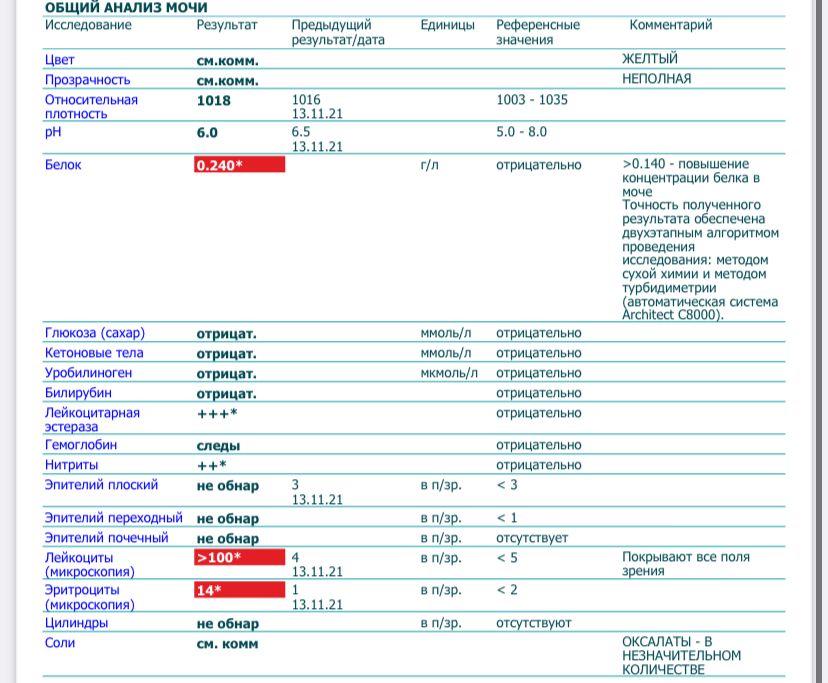Click the previous pH value '6.5'

(300, 132)
